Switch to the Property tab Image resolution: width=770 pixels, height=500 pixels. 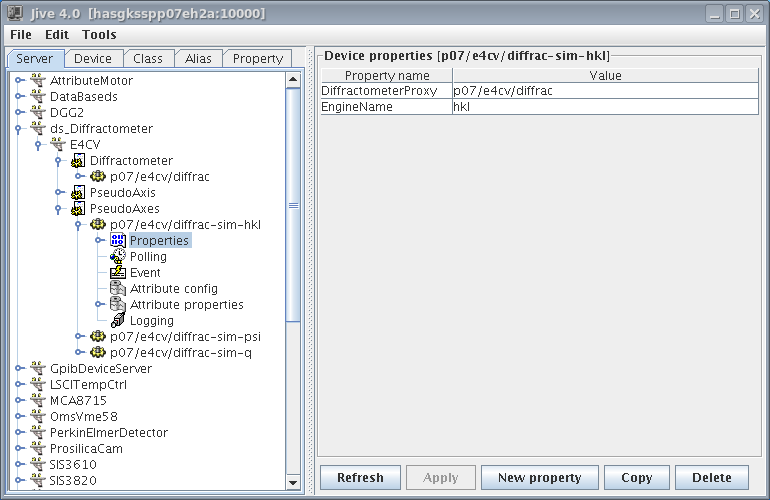pyautogui.click(x=258, y=58)
